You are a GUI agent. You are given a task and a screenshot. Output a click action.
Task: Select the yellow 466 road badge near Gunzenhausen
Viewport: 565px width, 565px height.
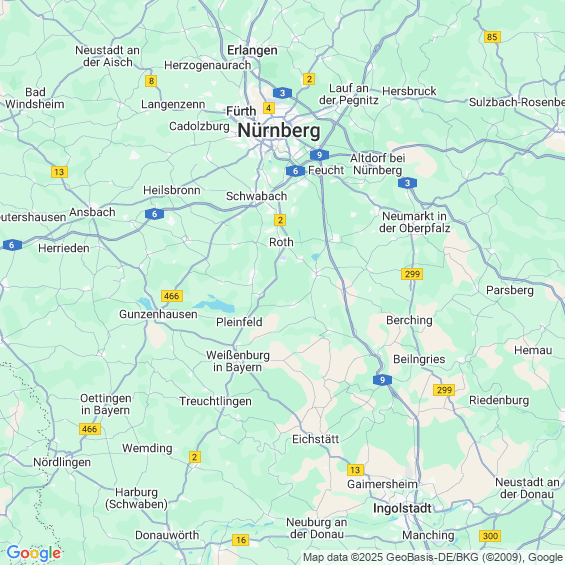point(172,296)
